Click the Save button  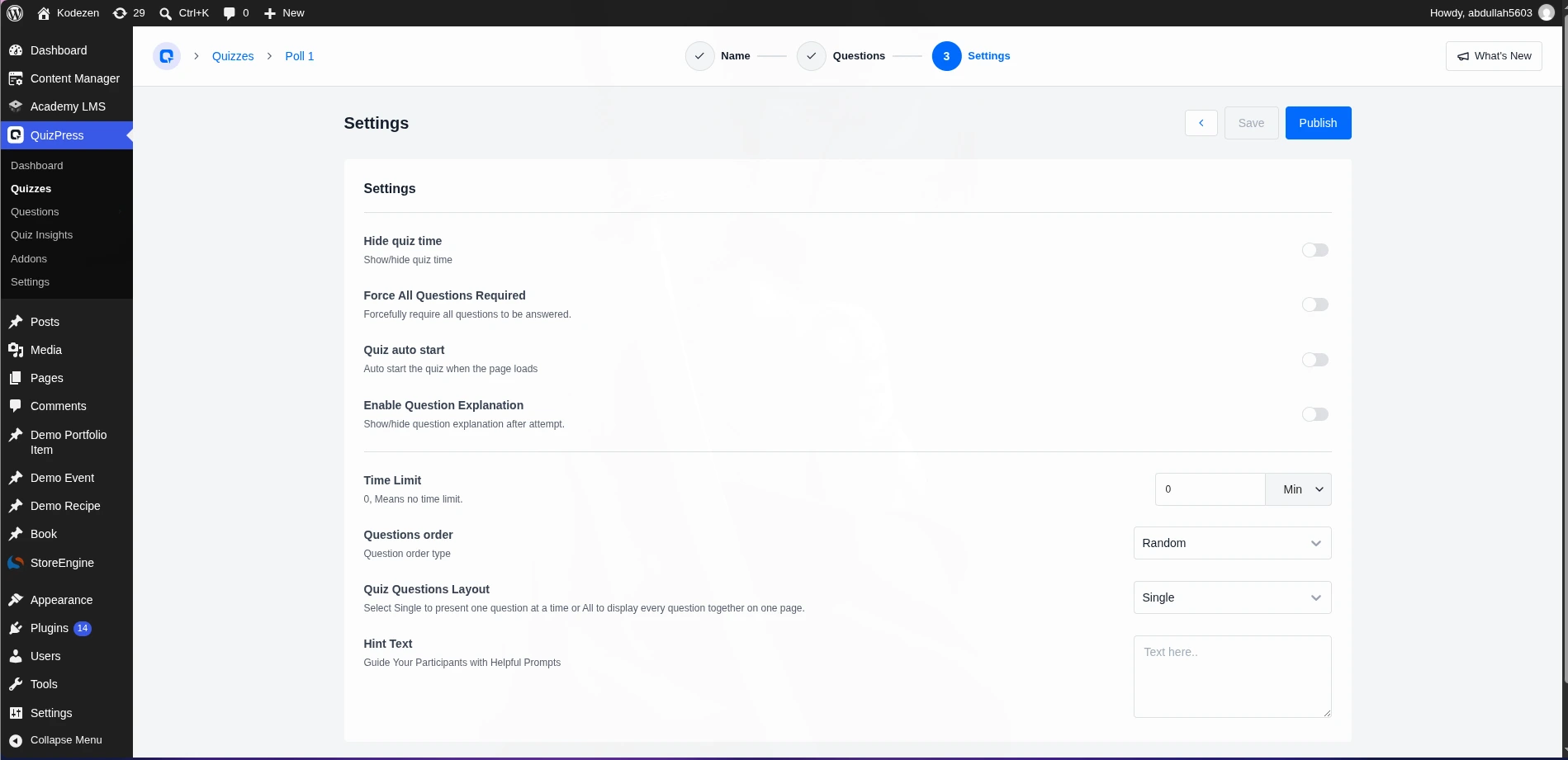pos(1251,123)
